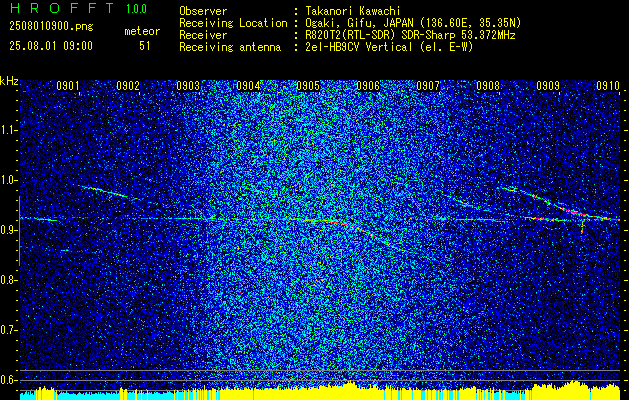629x400 pixels.
Task: Click the 0.7 kHz axis label
Action: click(8, 330)
